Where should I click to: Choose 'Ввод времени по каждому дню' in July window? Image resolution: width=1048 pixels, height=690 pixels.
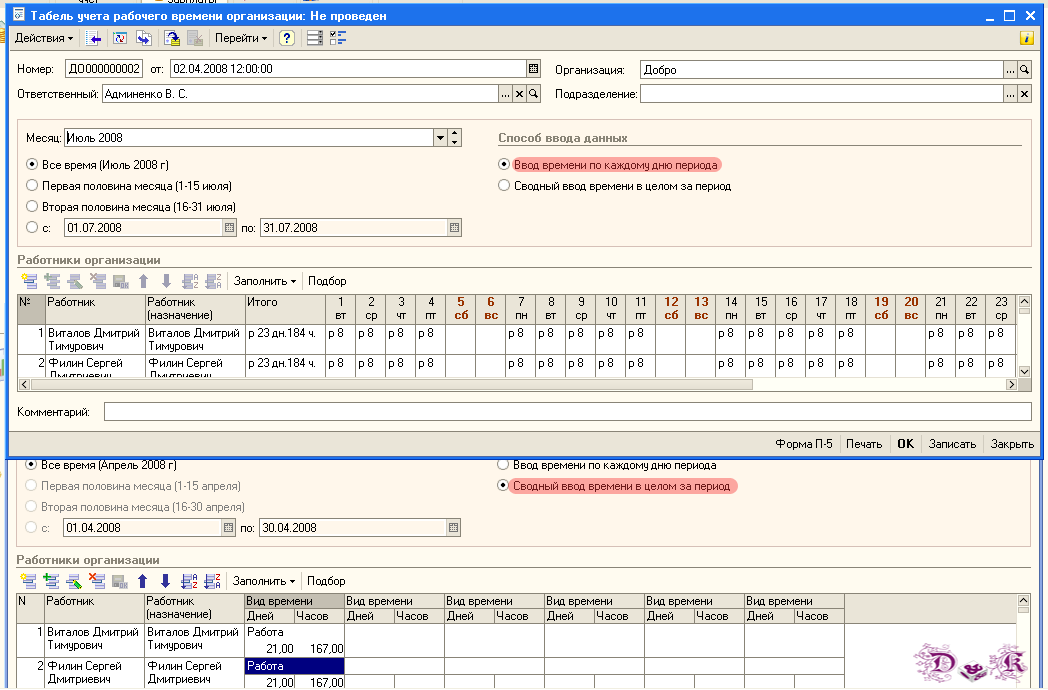click(x=504, y=164)
